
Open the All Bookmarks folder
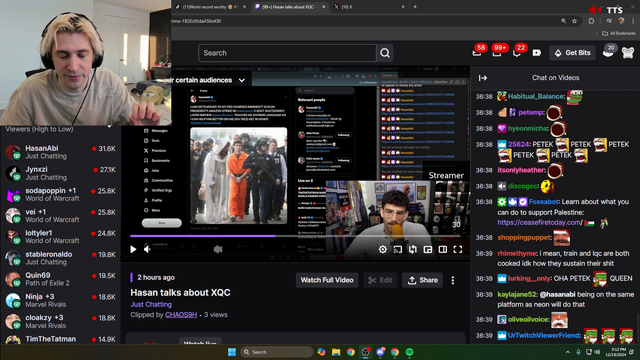click(x=619, y=33)
